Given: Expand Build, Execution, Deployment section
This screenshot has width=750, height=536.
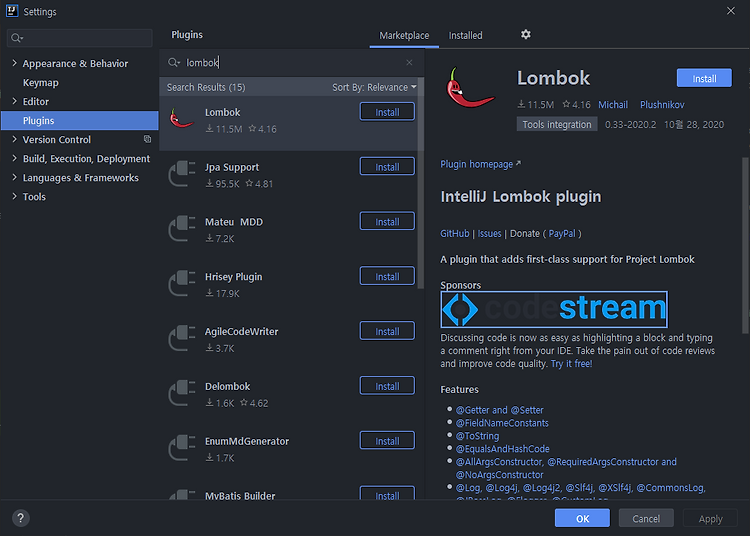Looking at the screenshot, I should 14,158.
